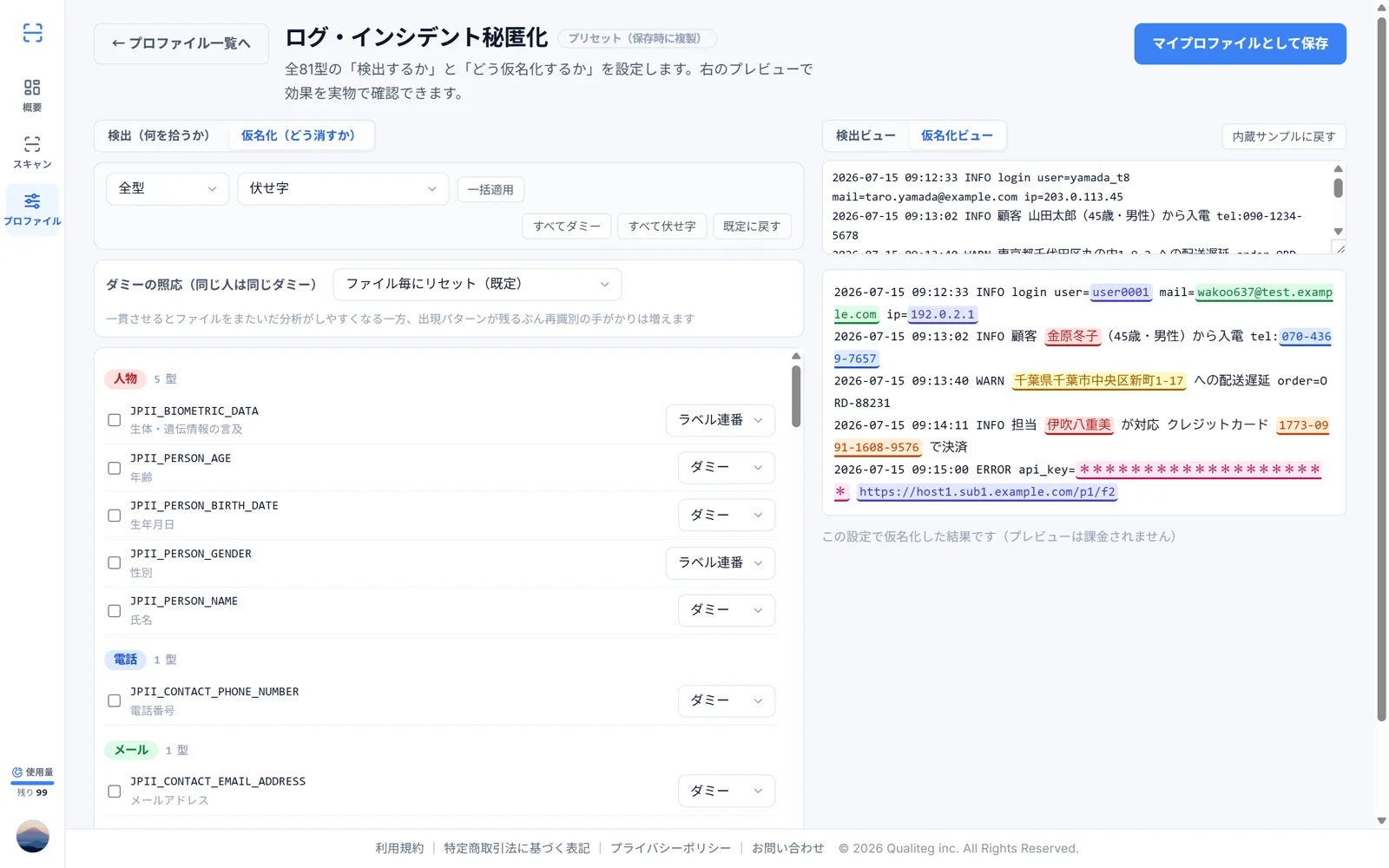Open the プロファイル sidebar icon

(32, 209)
